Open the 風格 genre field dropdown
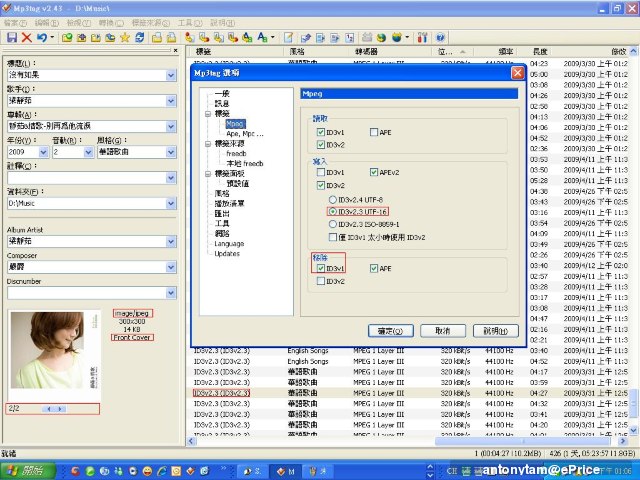This screenshot has width=640, height=480. tap(171, 152)
